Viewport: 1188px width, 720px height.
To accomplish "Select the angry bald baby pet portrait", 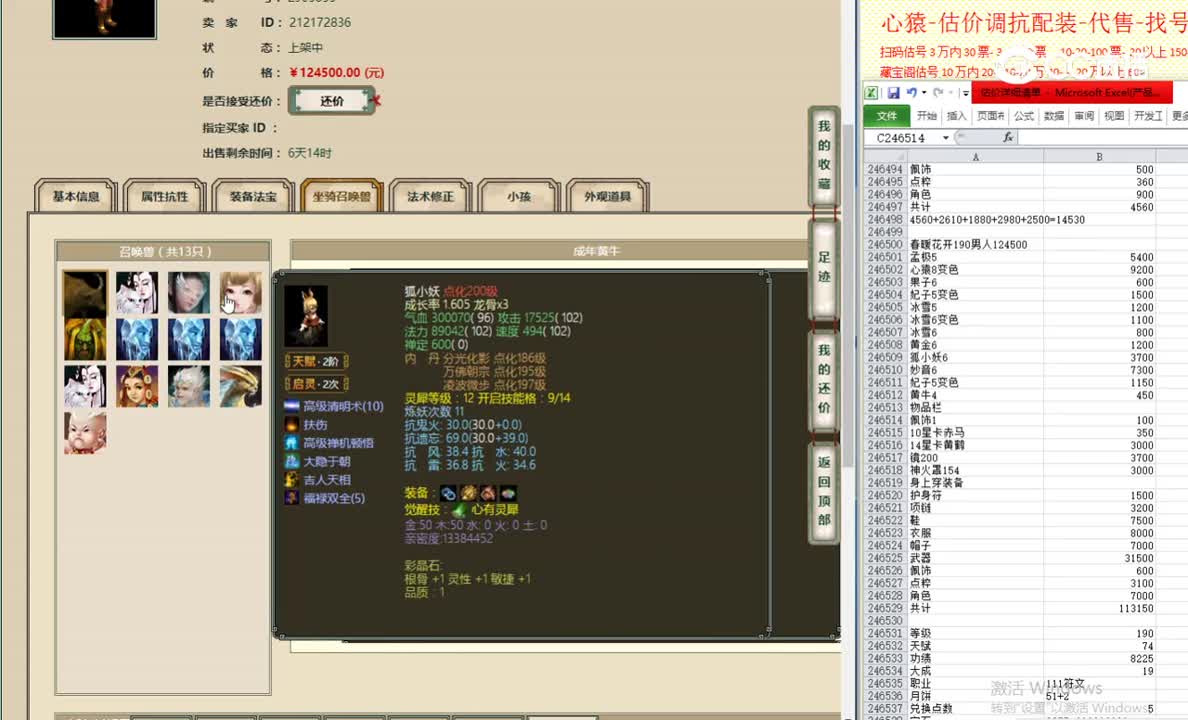I will pyautogui.click(x=85, y=432).
